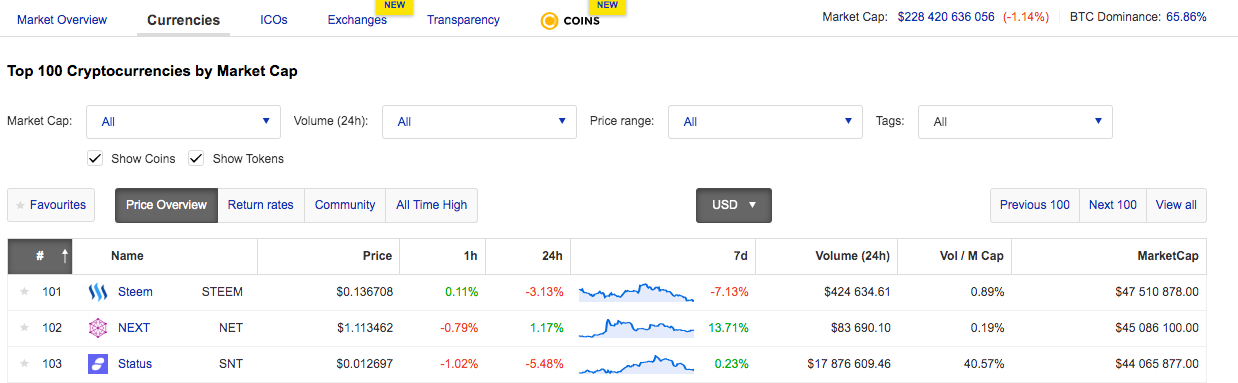View Steem 7d sparkline chart
Viewport: 1238px width, 383px height.
pos(637,292)
